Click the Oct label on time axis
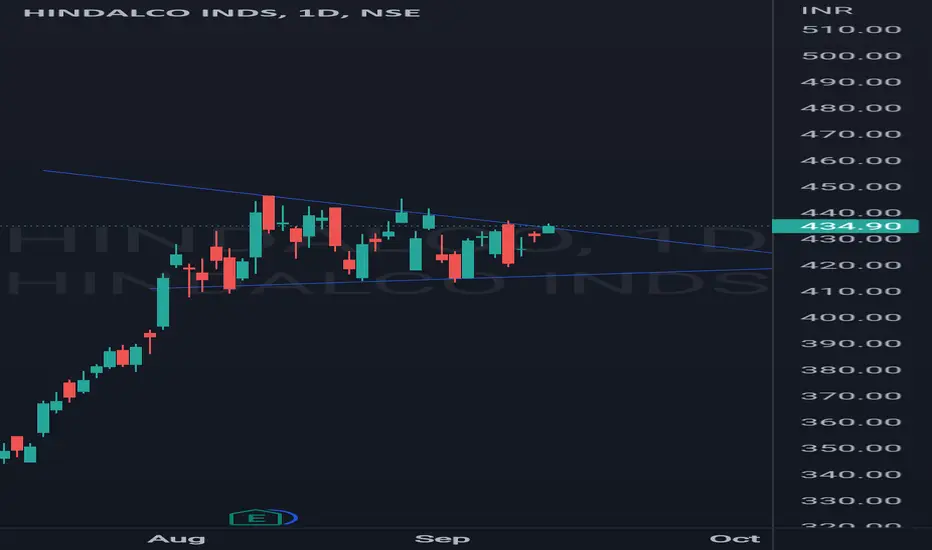 click(735, 539)
